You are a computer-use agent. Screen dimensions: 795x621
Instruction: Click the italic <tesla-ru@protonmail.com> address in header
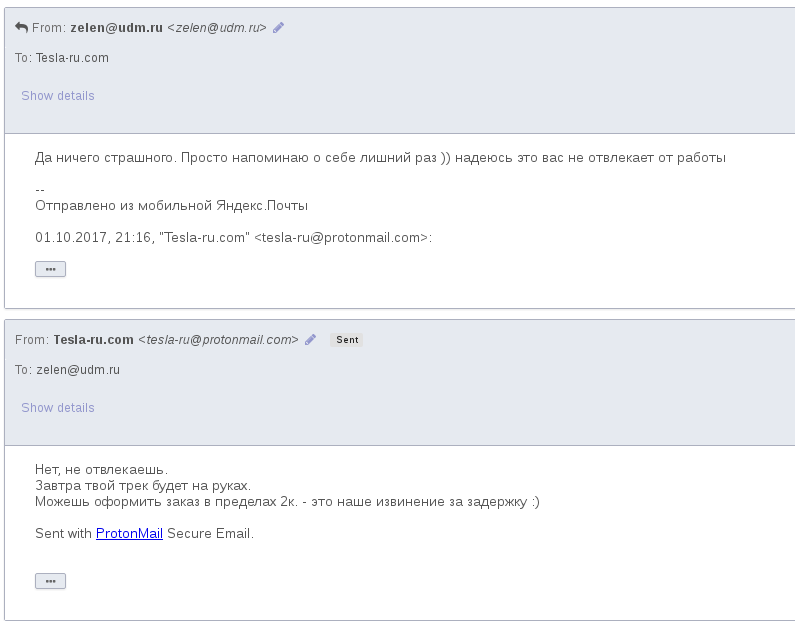[x=219, y=340]
